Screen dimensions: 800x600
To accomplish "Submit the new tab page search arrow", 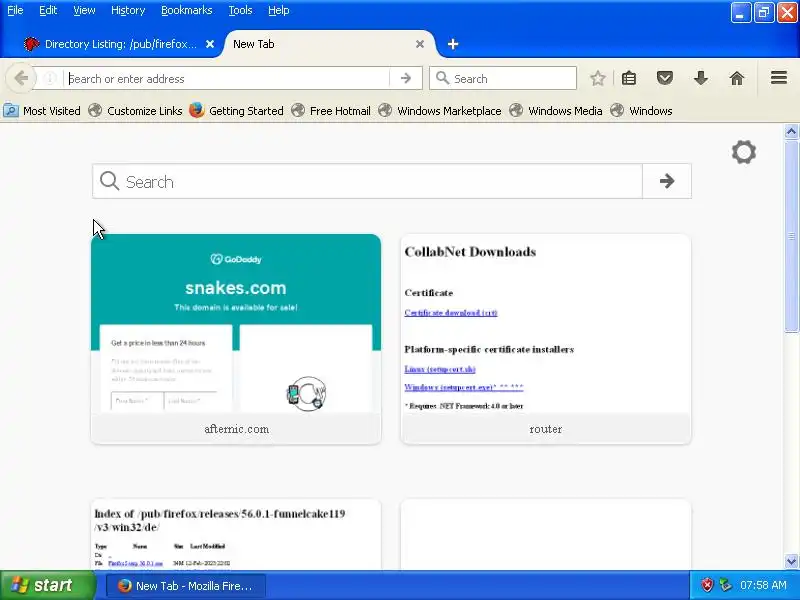I will pyautogui.click(x=666, y=181).
